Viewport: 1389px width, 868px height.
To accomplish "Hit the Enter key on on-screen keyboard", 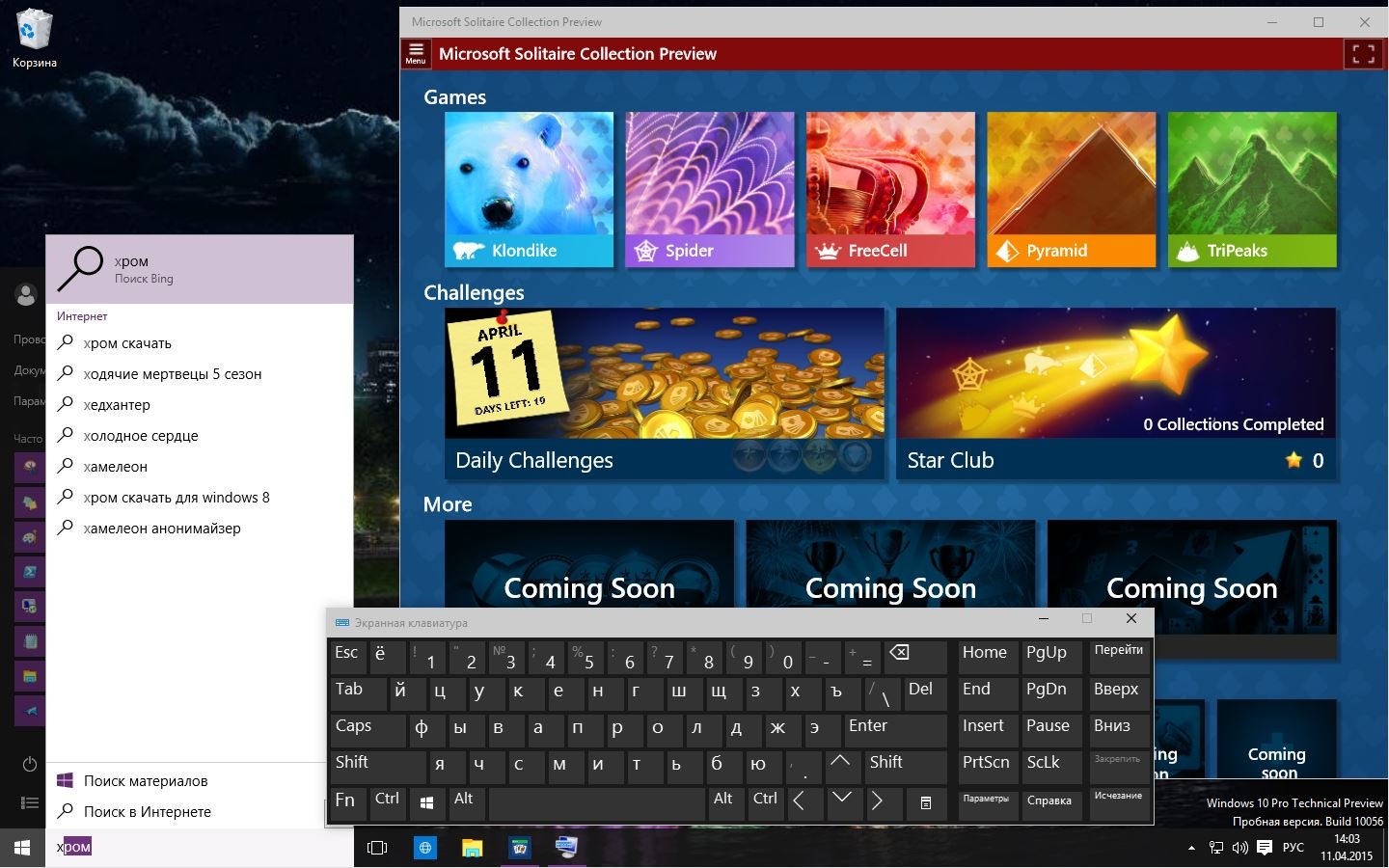I will [895, 730].
